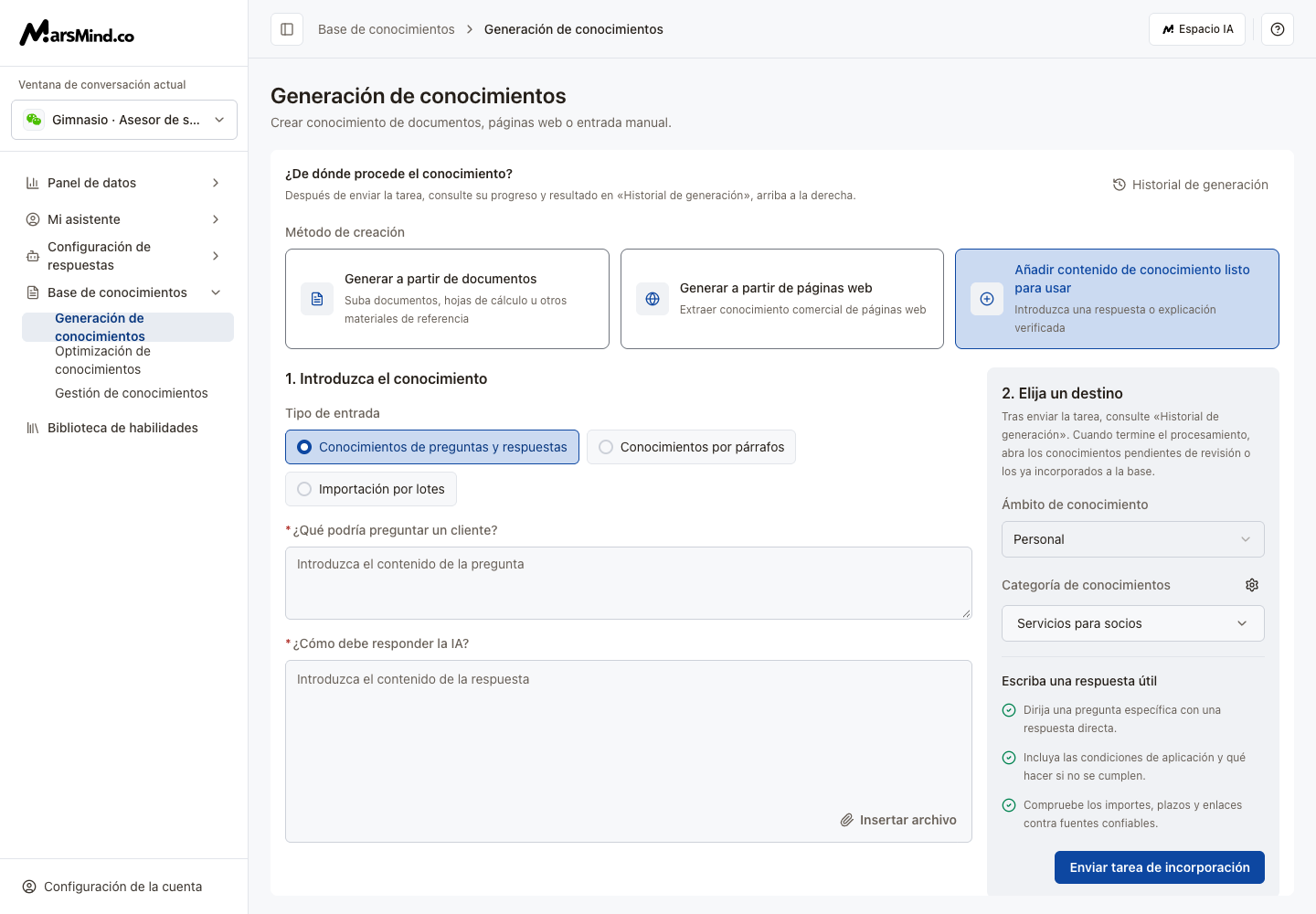Choose Generar a partir de páginas web card

pos(782,299)
